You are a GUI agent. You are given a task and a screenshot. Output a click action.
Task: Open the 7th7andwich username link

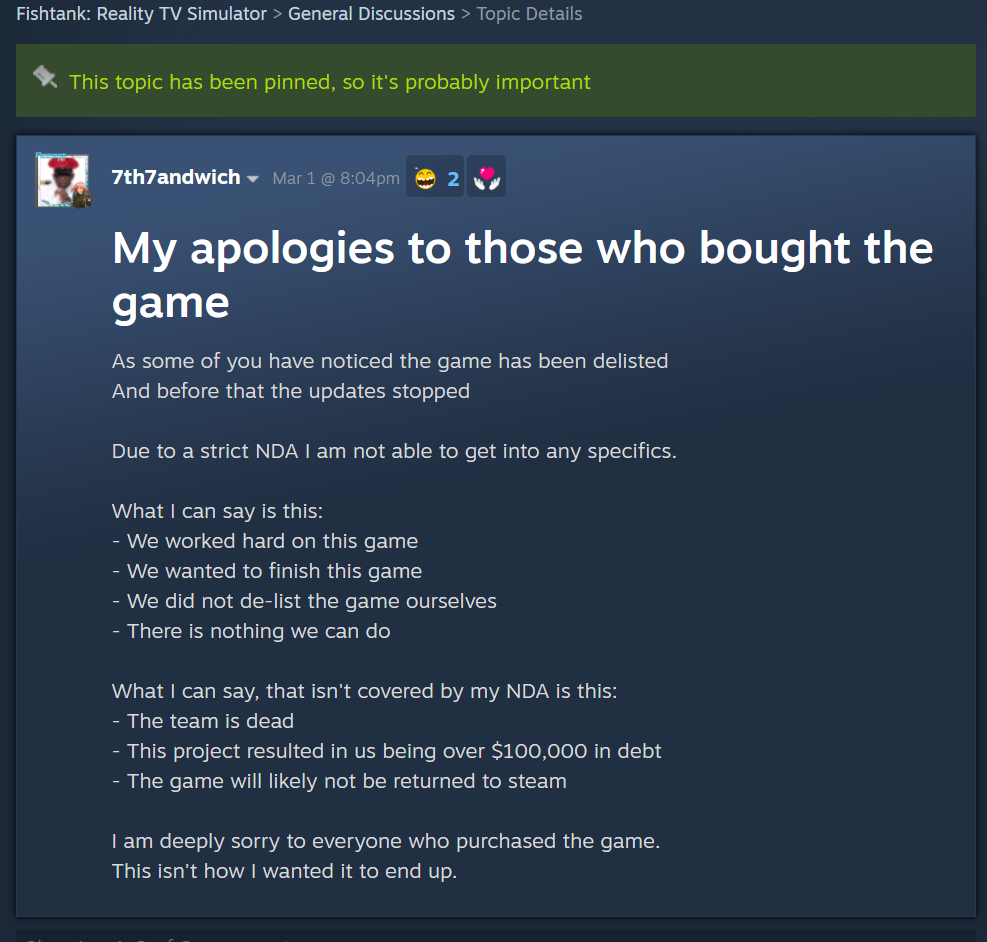click(x=176, y=177)
